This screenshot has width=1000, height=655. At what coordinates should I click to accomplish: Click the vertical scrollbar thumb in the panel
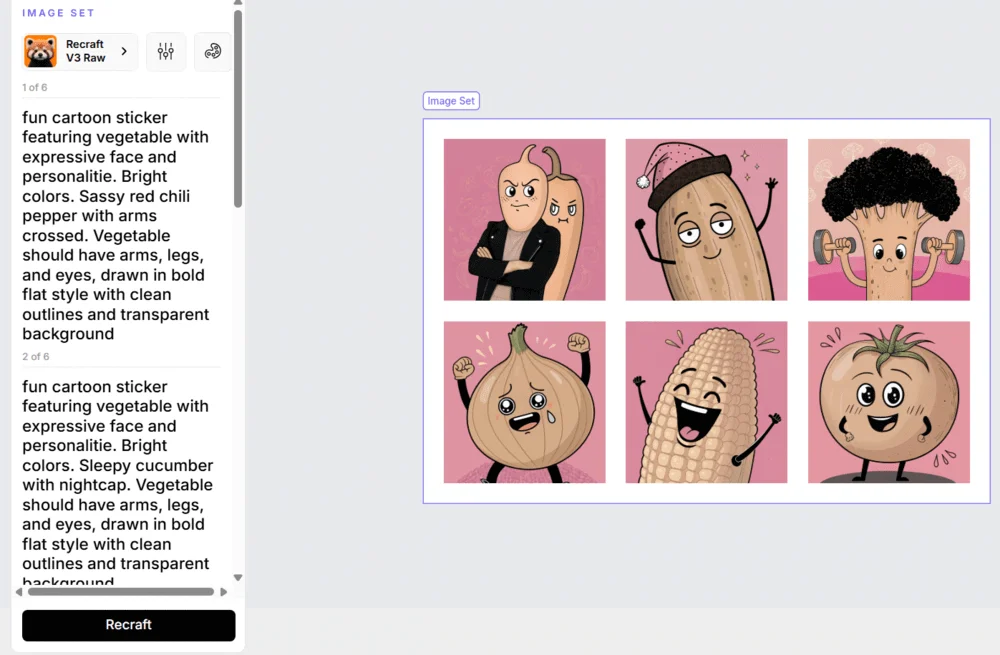238,108
